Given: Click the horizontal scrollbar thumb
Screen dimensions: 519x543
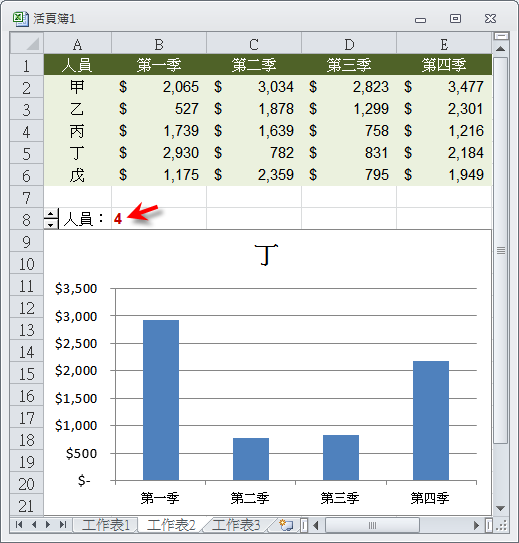Looking at the screenshot, I should click(372, 526).
